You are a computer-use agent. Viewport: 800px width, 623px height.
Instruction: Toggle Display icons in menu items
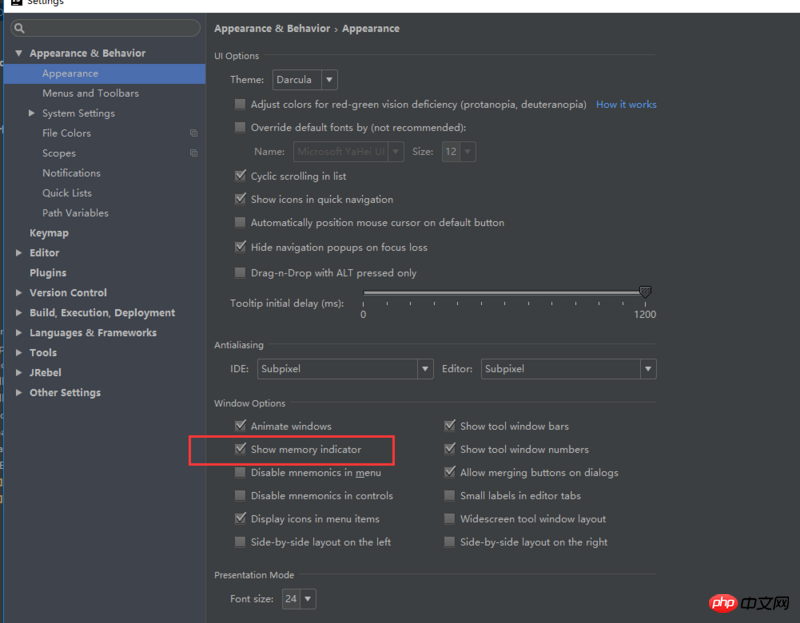[x=240, y=518]
